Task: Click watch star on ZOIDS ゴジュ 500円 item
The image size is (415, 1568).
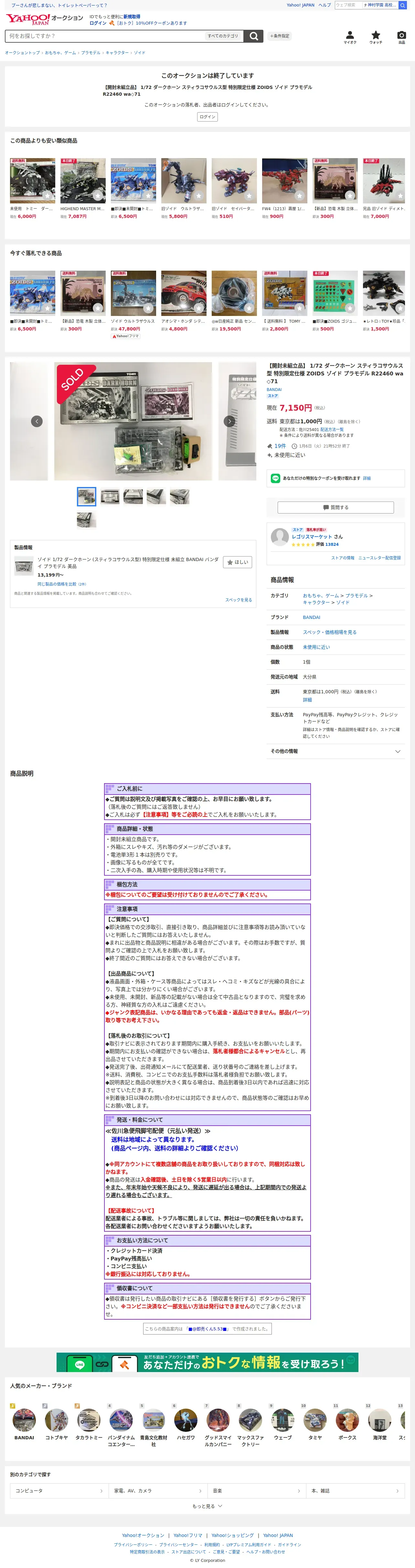Action: (350, 308)
